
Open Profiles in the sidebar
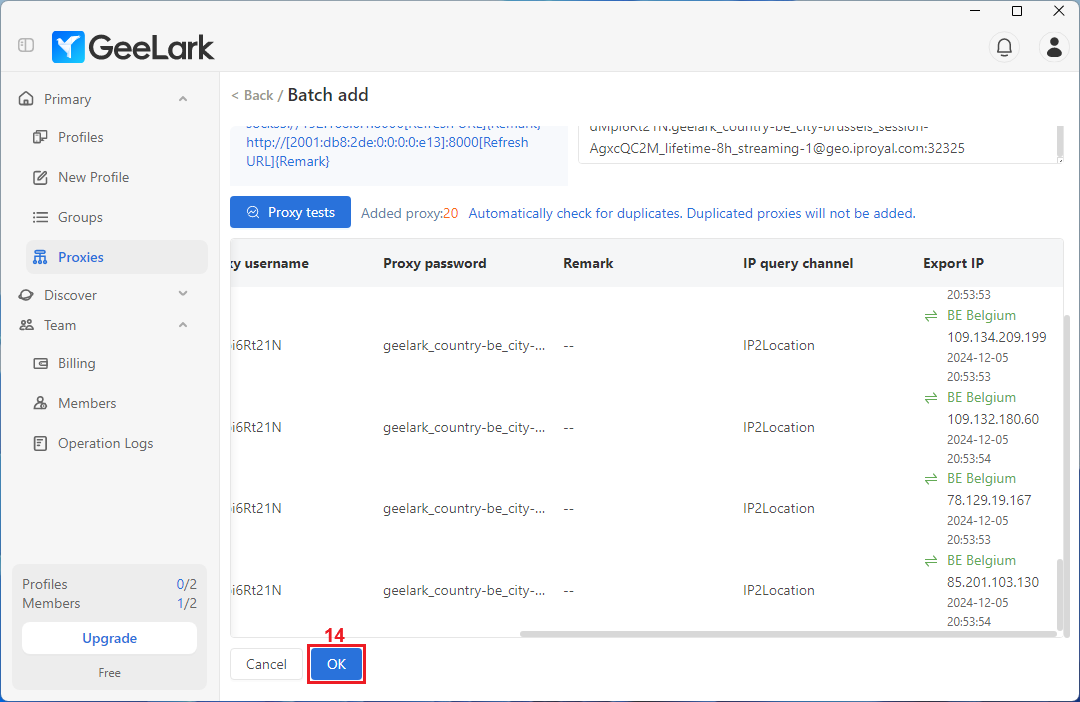click(80, 137)
